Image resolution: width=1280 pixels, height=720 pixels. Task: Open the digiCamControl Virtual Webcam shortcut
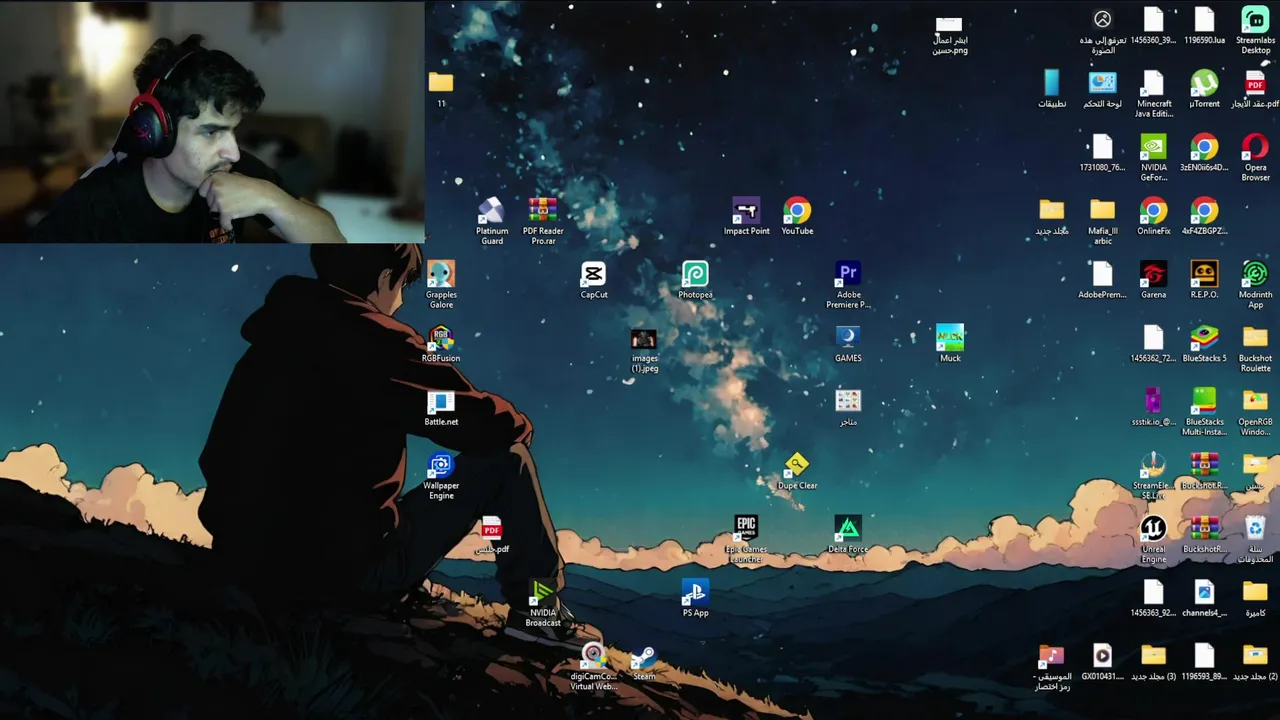(593, 668)
